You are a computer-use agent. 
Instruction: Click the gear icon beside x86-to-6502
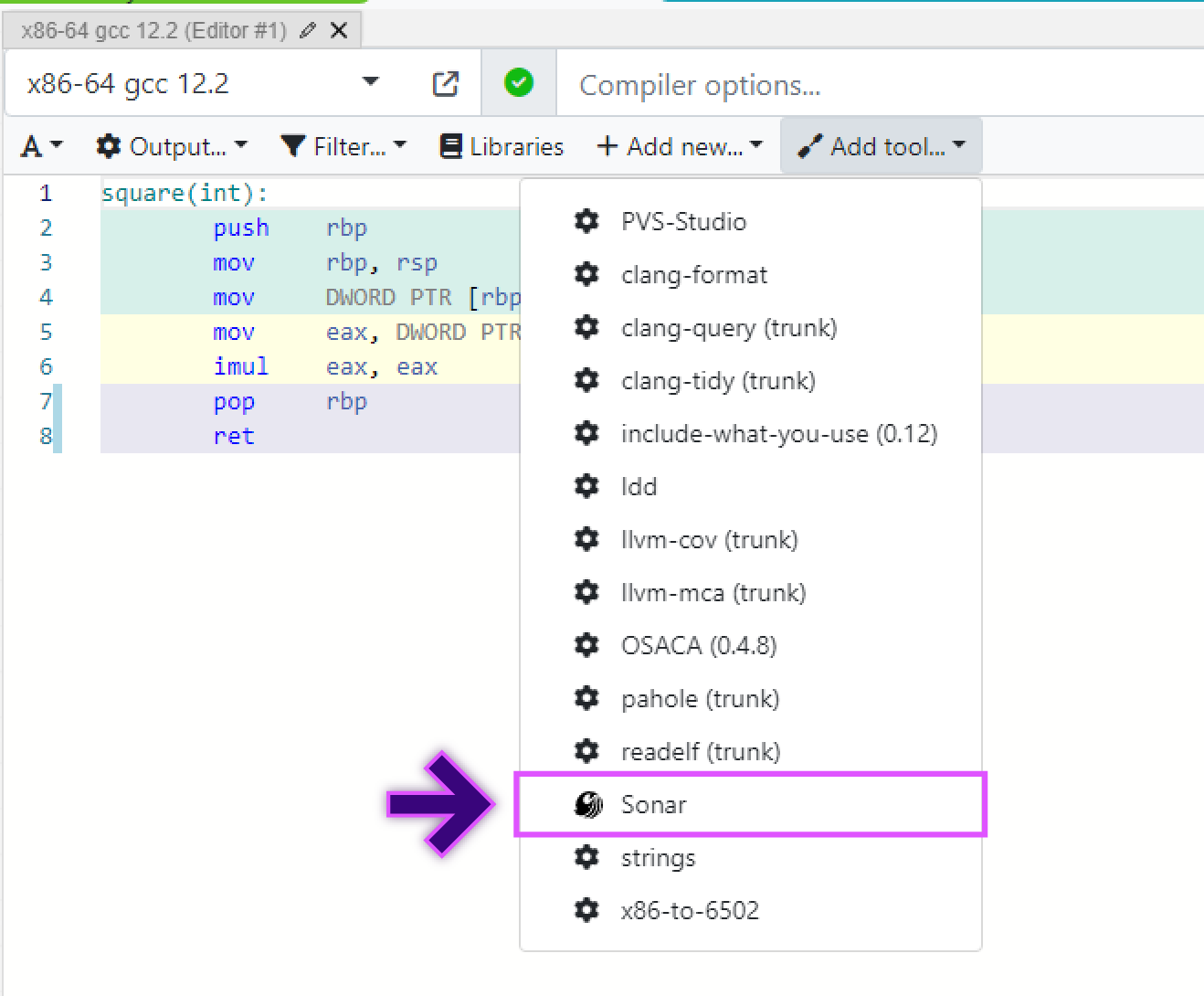coord(587,910)
